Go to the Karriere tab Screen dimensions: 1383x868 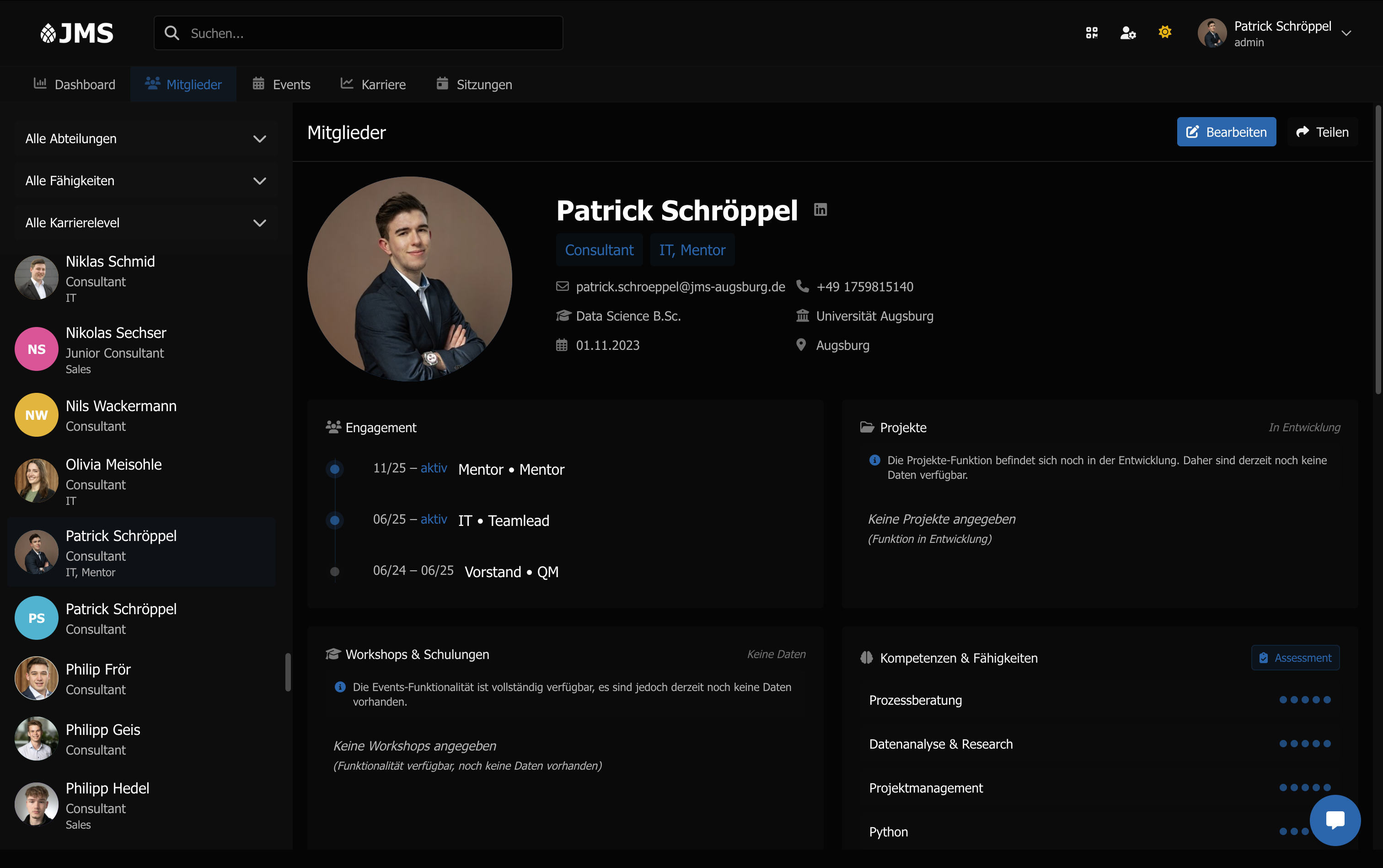373,85
